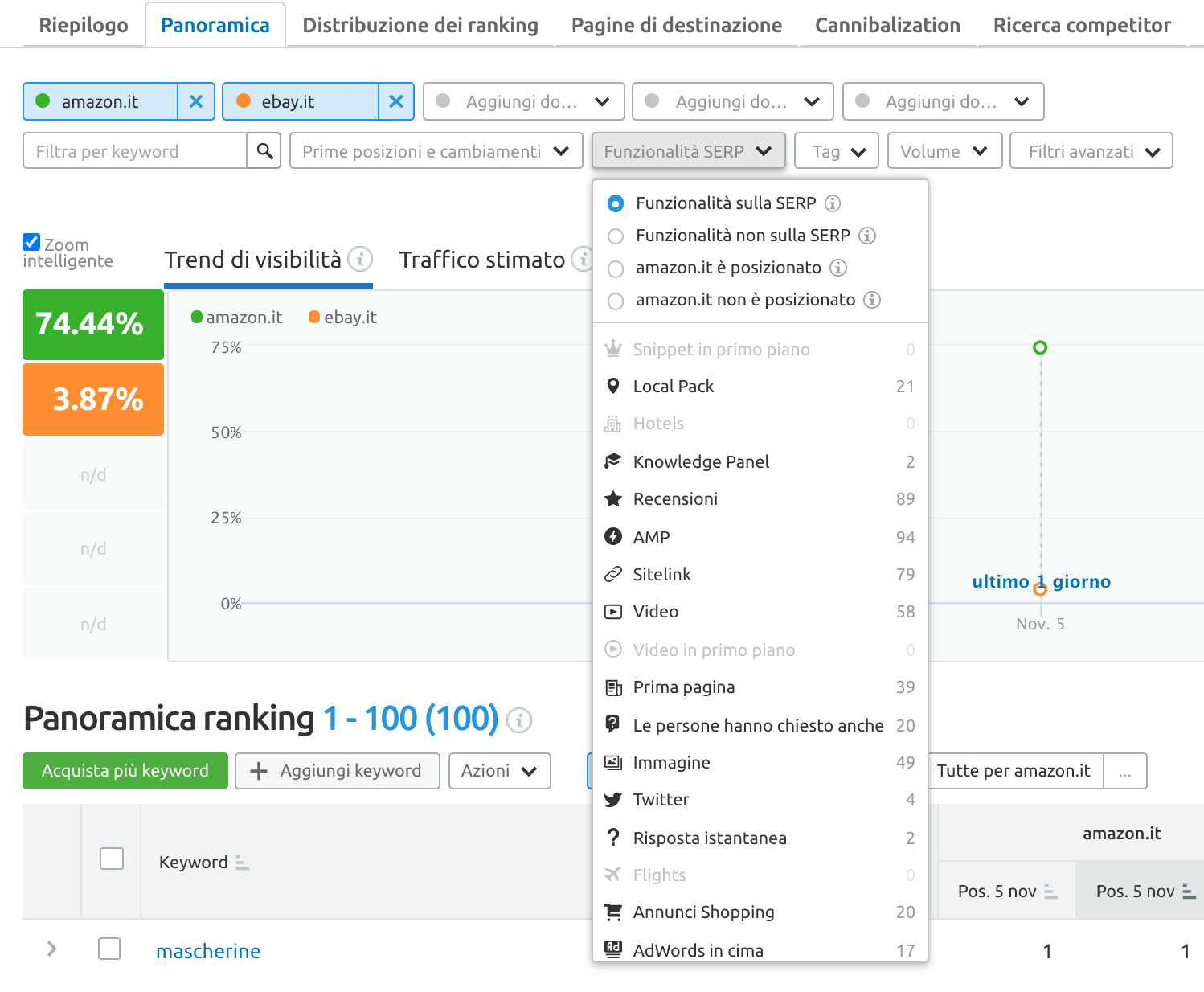The height and width of the screenshot is (992, 1204).
Task: Click Tutte per amazon.it button
Action: 1014,770
